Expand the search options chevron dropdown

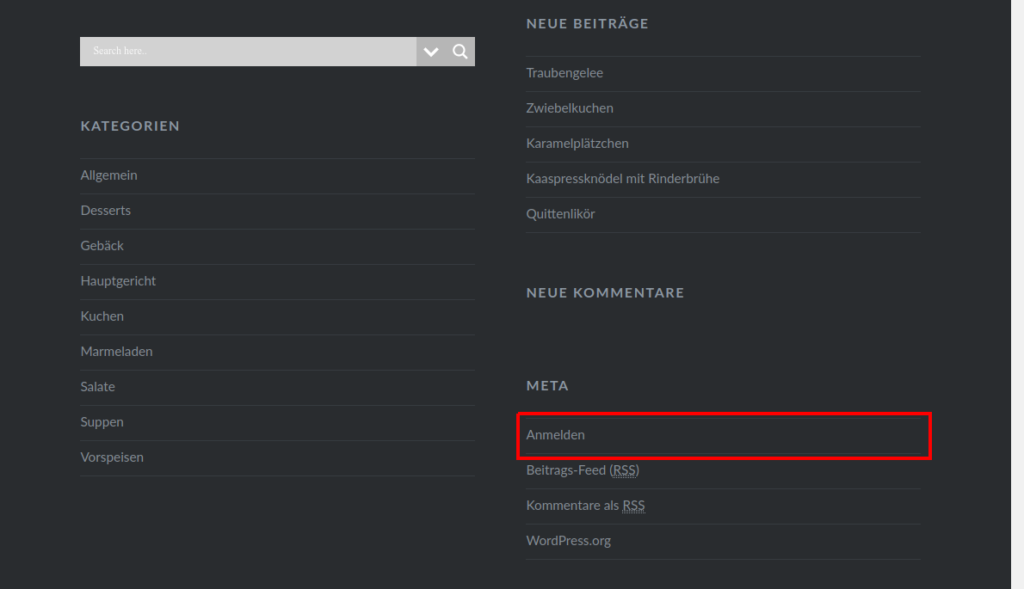click(x=431, y=52)
